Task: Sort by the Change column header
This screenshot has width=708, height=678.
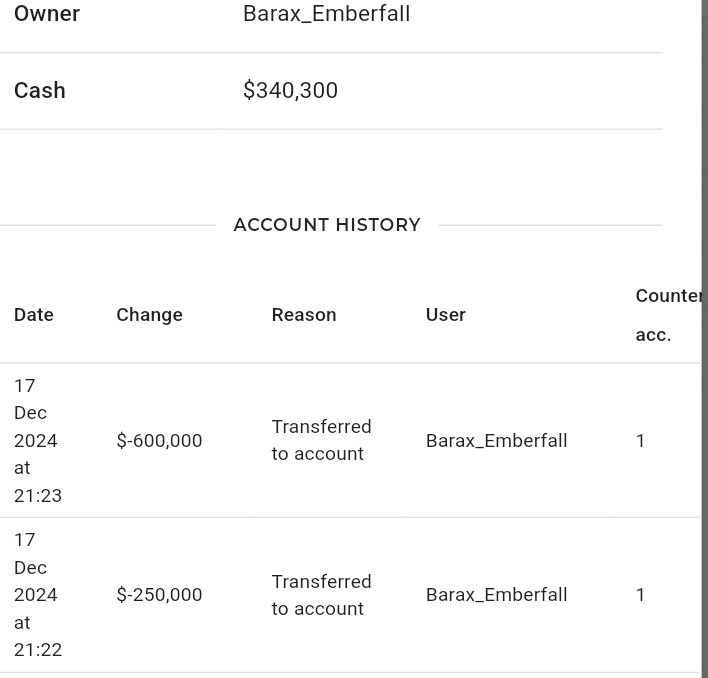Action: click(149, 315)
